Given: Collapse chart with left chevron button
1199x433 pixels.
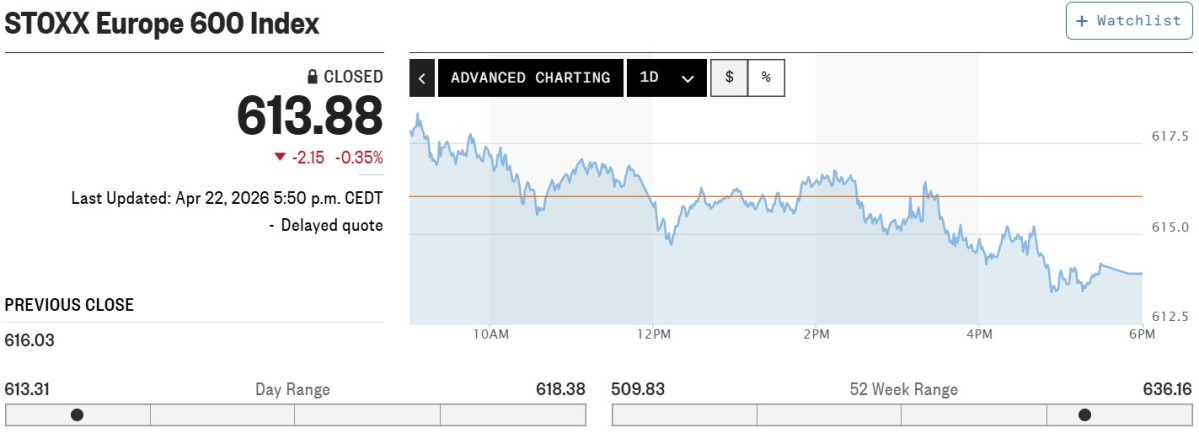Looking at the screenshot, I should point(422,78).
